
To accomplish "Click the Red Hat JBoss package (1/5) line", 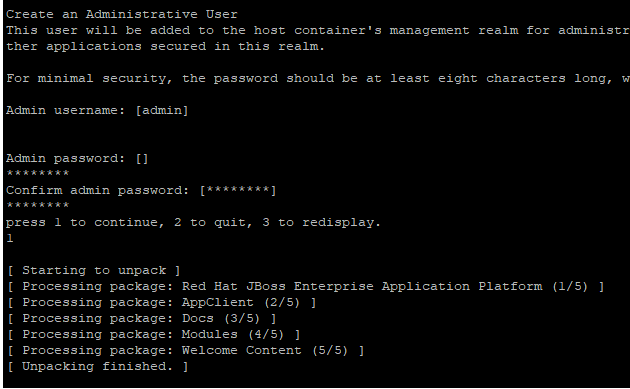I will click(306, 287).
